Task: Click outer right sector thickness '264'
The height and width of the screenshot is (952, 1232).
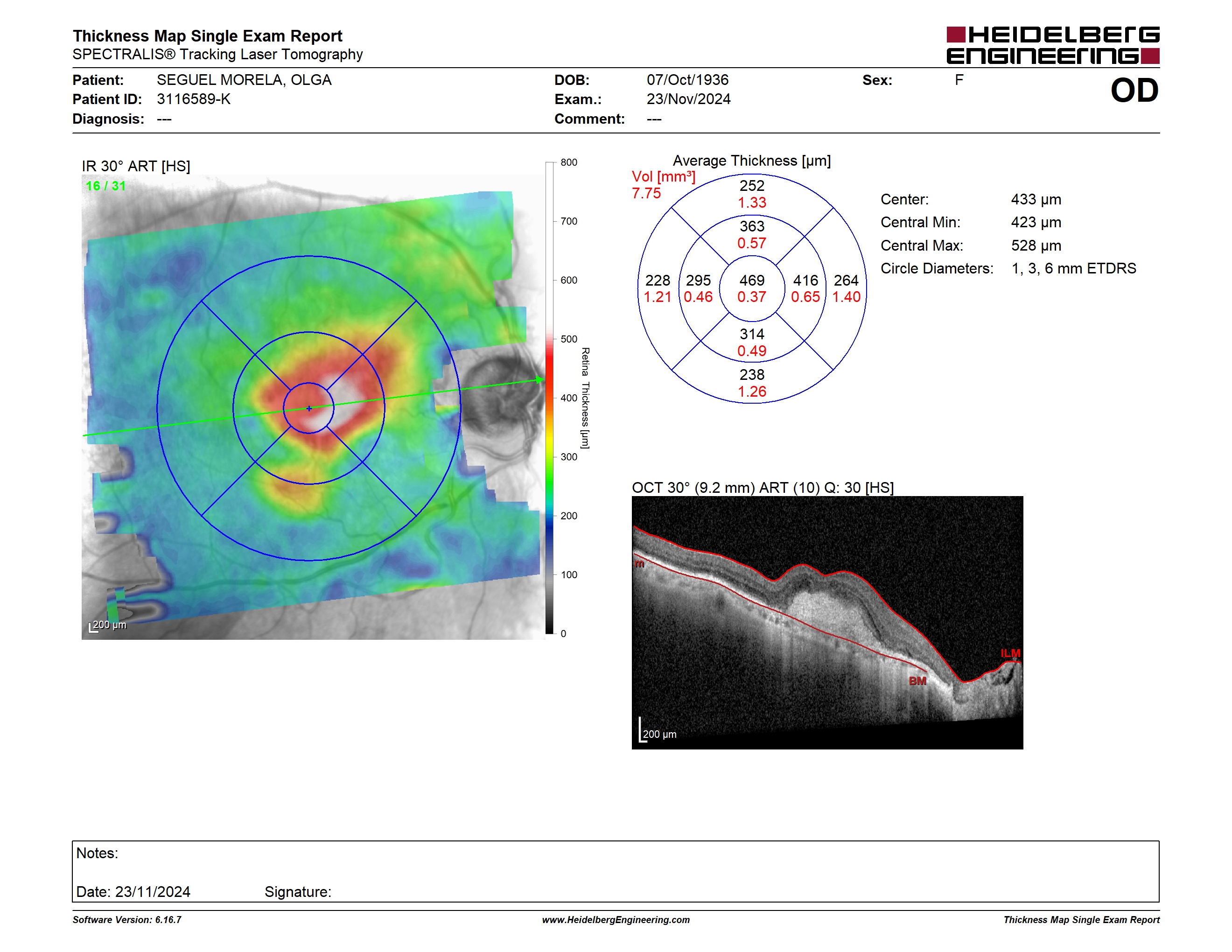Action: [x=846, y=280]
